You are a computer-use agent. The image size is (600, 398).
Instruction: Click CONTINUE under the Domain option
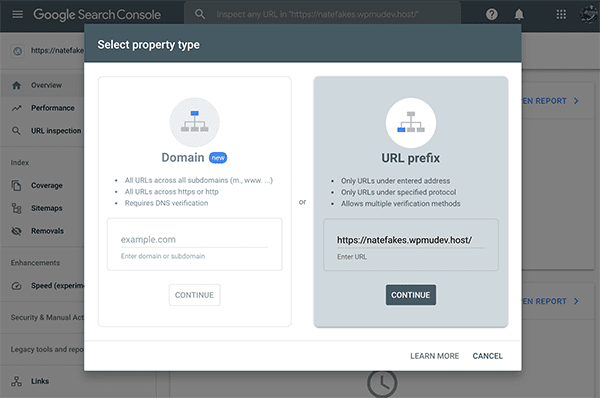point(194,295)
